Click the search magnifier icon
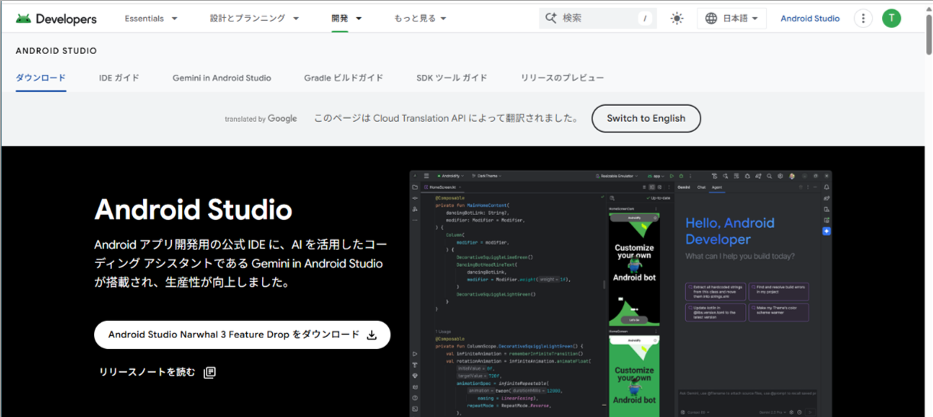933x417 pixels. click(550, 19)
